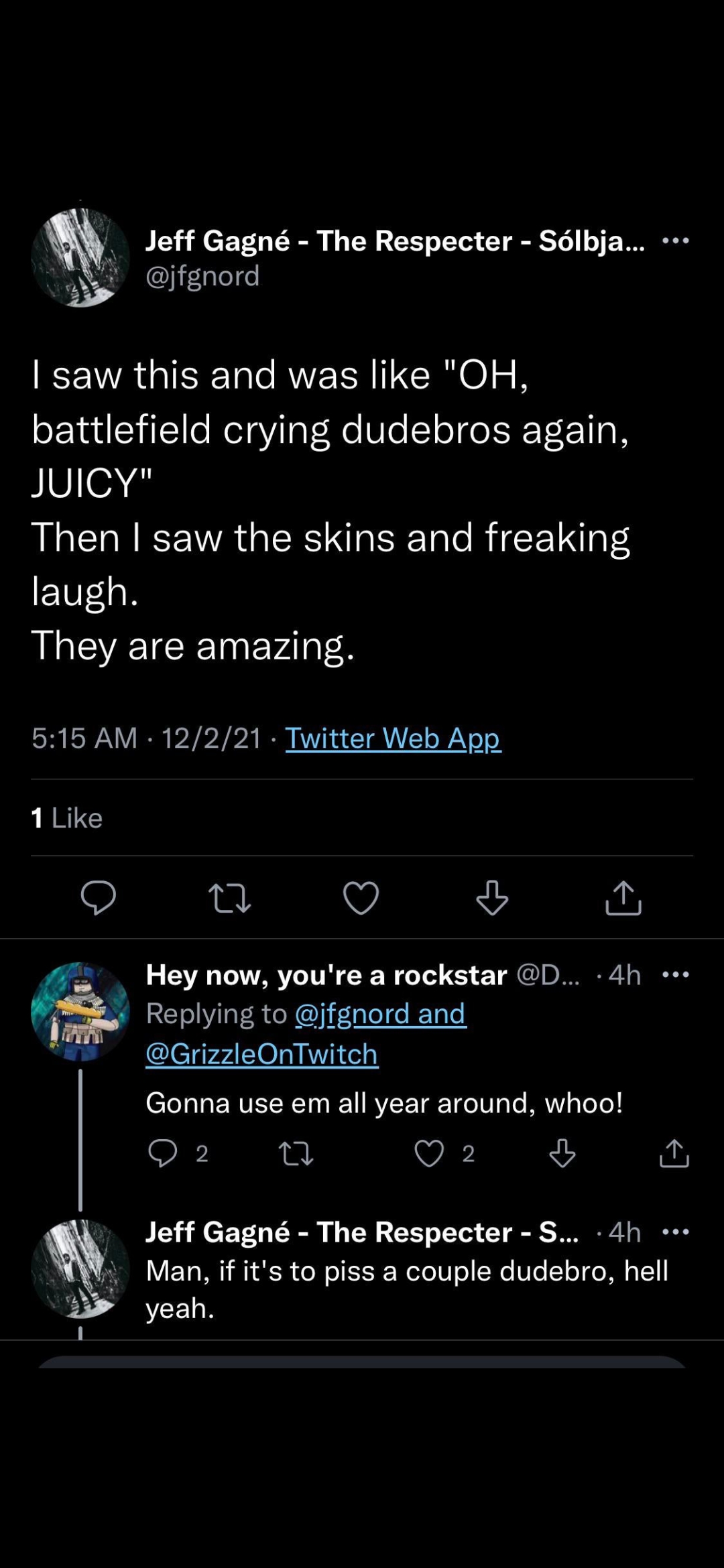Retweet the main tweet about battlefield skins

tap(229, 897)
